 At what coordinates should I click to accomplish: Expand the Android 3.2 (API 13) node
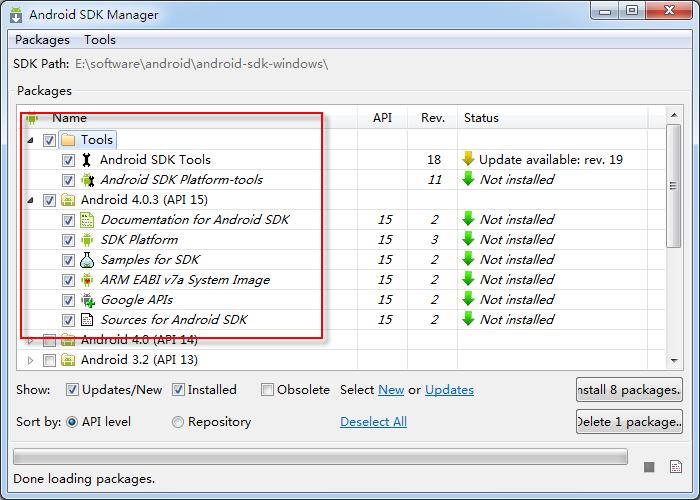30,360
